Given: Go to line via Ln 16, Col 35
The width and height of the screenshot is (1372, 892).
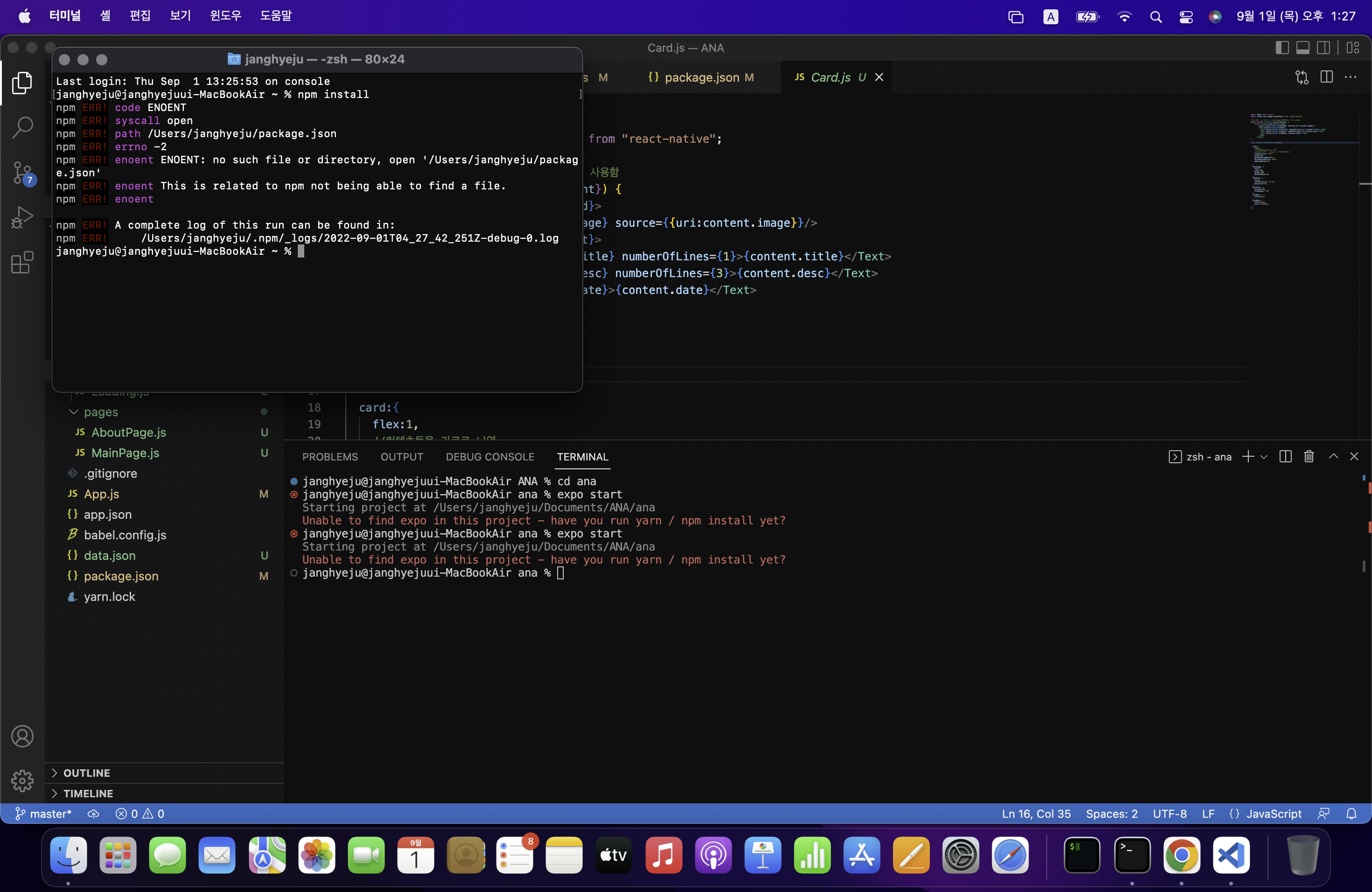Looking at the screenshot, I should [1036, 814].
